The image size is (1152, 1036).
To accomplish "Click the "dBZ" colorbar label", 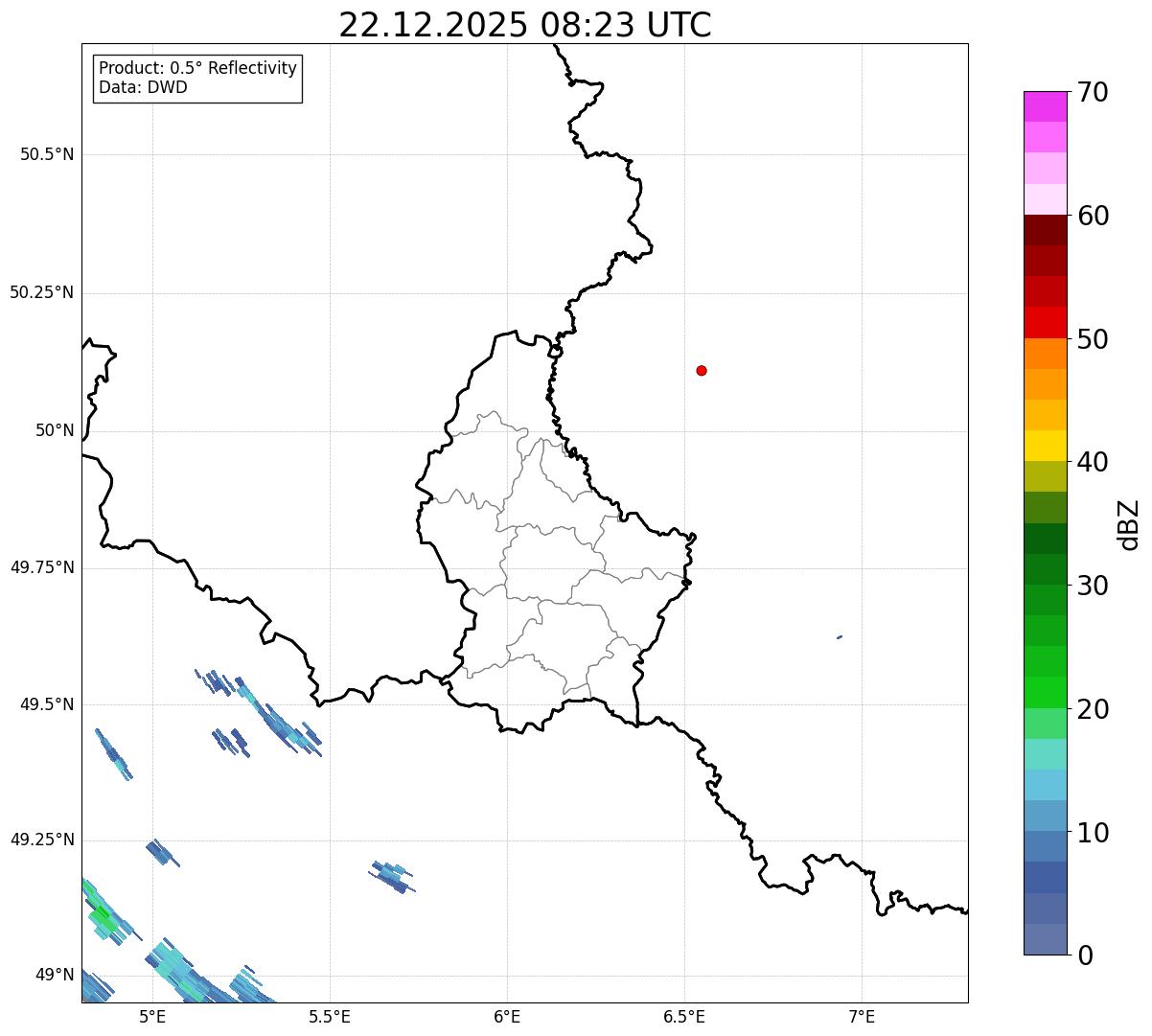I will pyautogui.click(x=1129, y=523).
